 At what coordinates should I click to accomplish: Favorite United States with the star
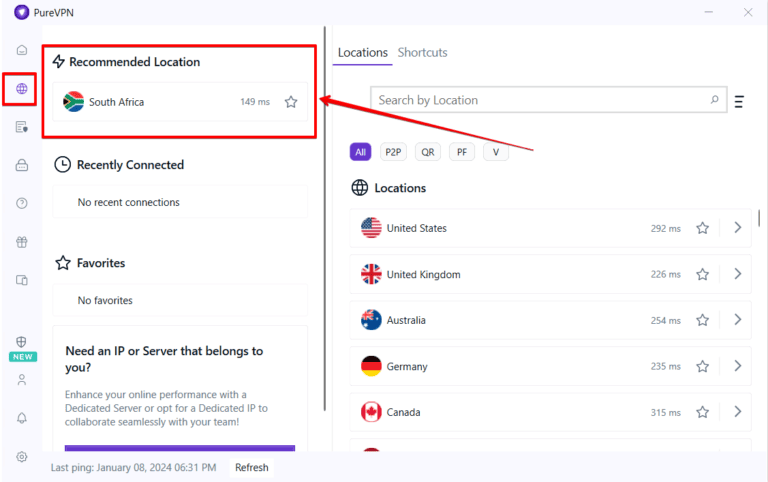pos(702,228)
